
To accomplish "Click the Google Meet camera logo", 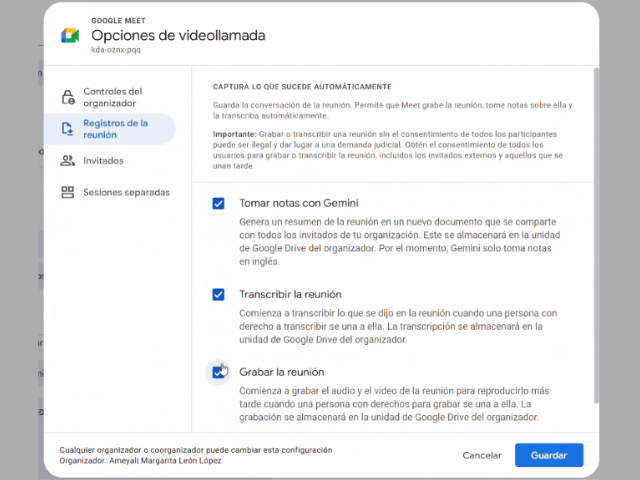I will [70, 36].
